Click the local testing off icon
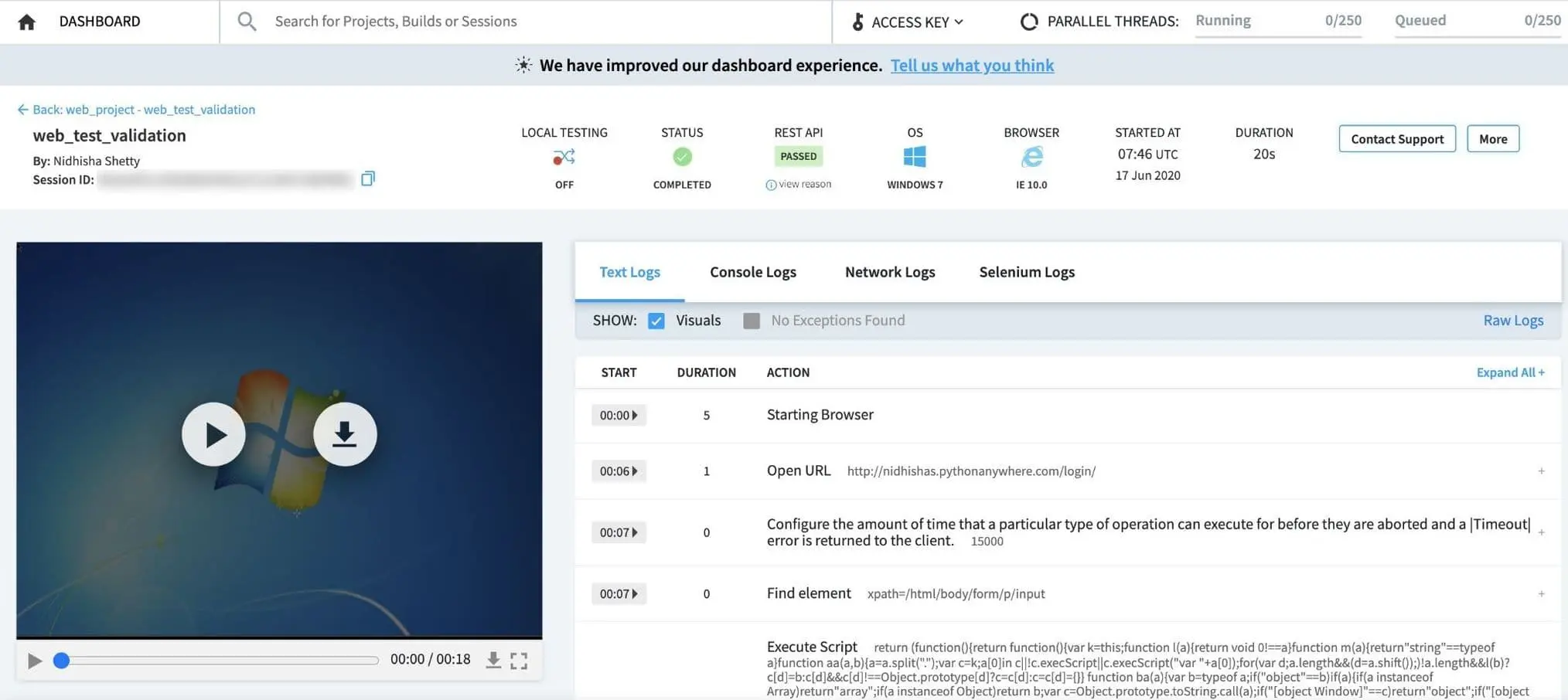Screen dimensions: 1568x700 pos(564,158)
